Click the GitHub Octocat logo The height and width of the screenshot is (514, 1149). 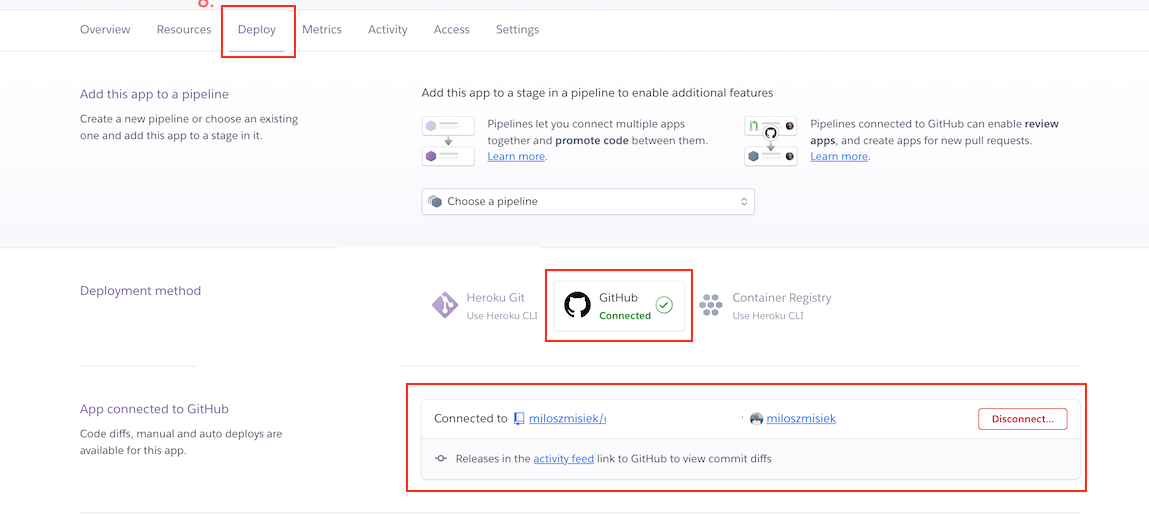577,305
